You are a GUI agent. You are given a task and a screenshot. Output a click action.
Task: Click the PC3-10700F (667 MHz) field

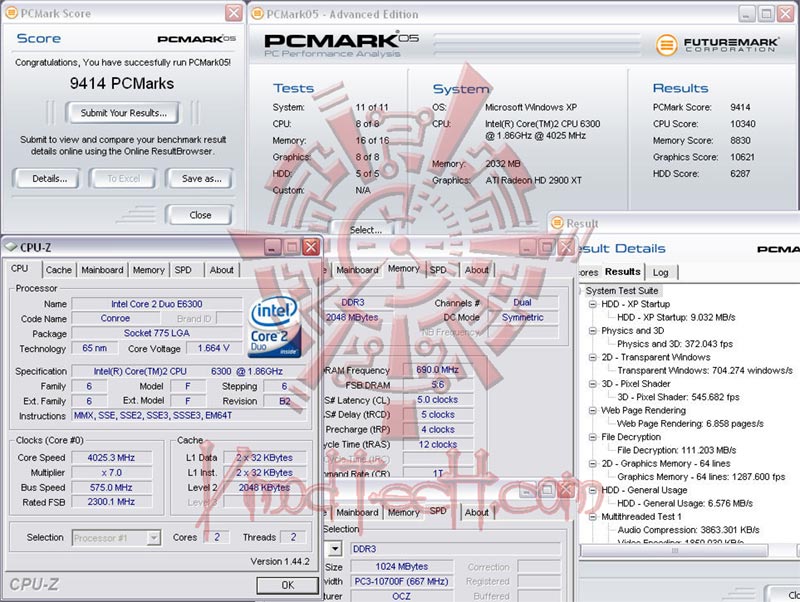[402, 581]
